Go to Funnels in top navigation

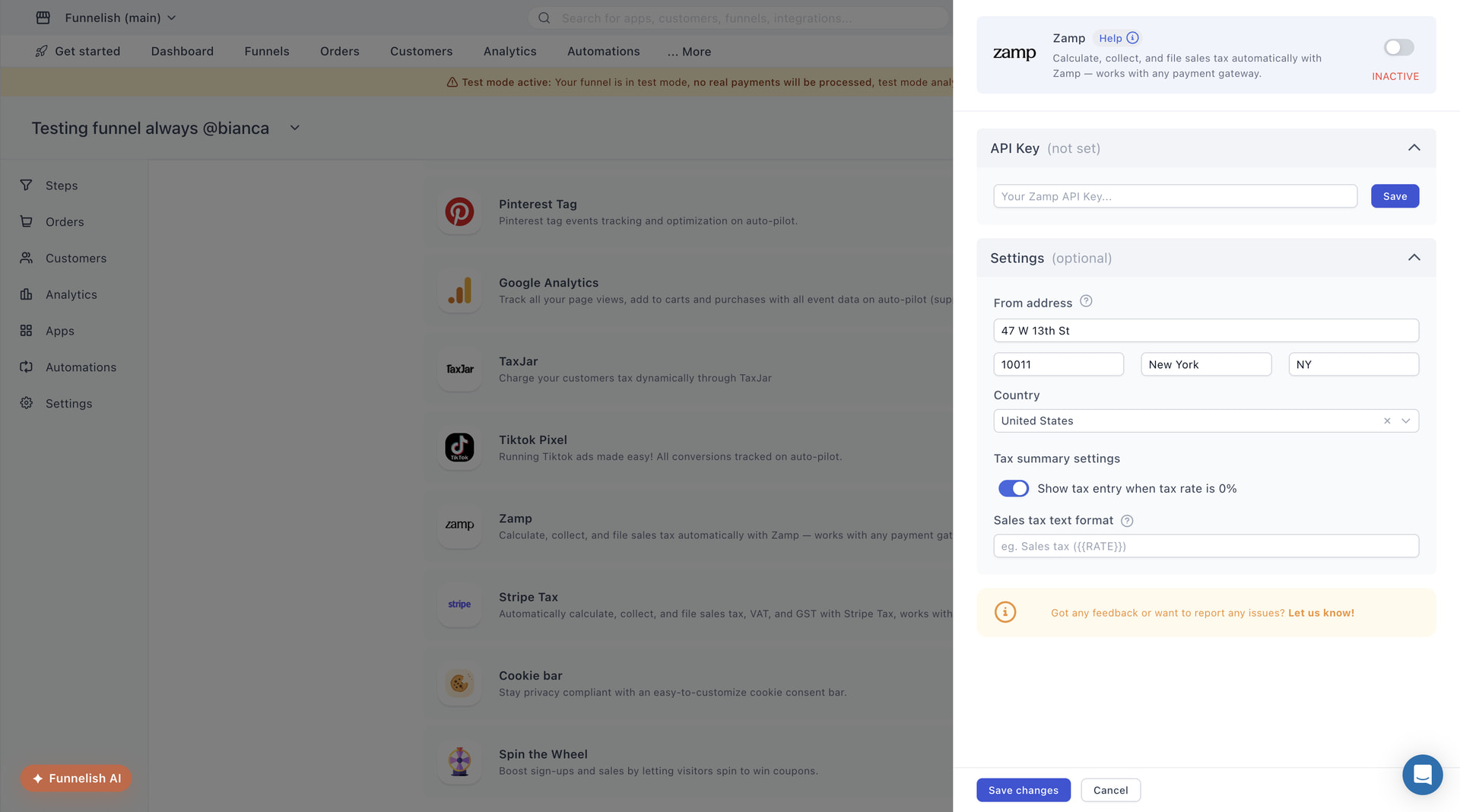(x=267, y=51)
